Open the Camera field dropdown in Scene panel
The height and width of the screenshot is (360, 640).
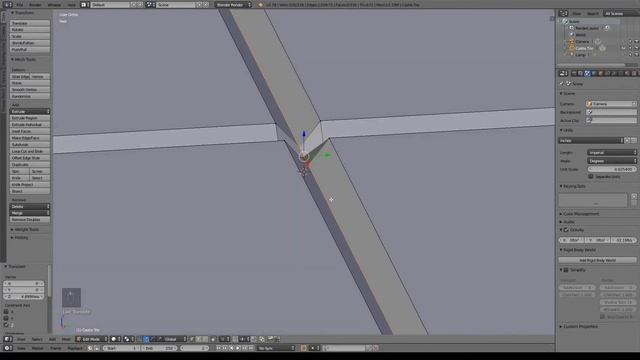coord(611,104)
